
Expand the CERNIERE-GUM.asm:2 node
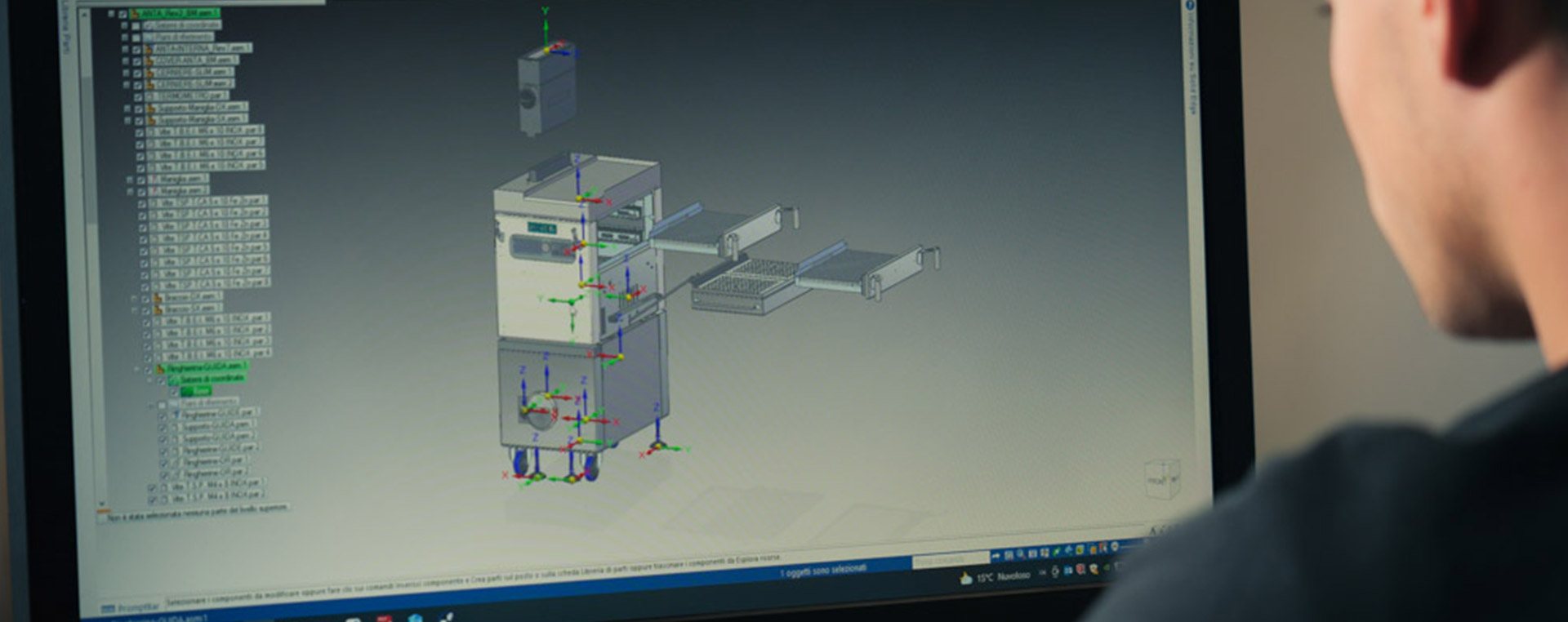pos(126,84)
